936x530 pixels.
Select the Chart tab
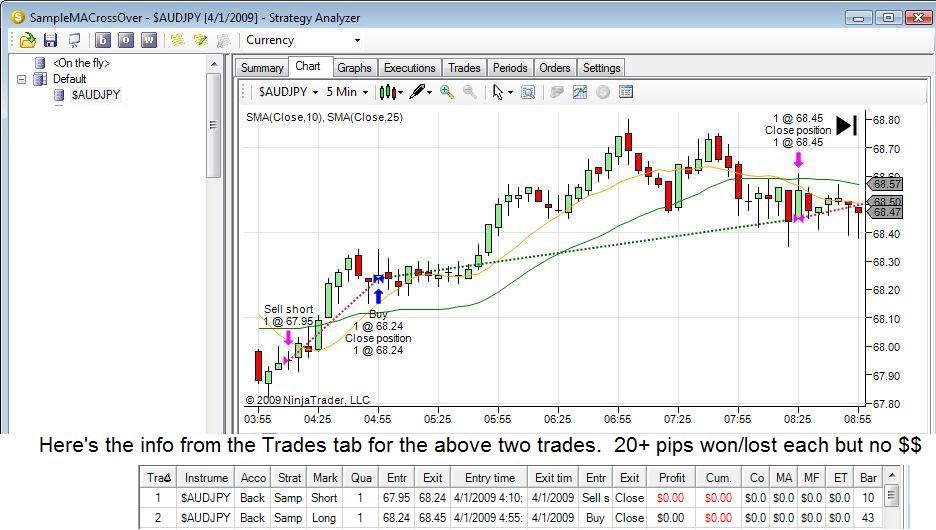[308, 66]
